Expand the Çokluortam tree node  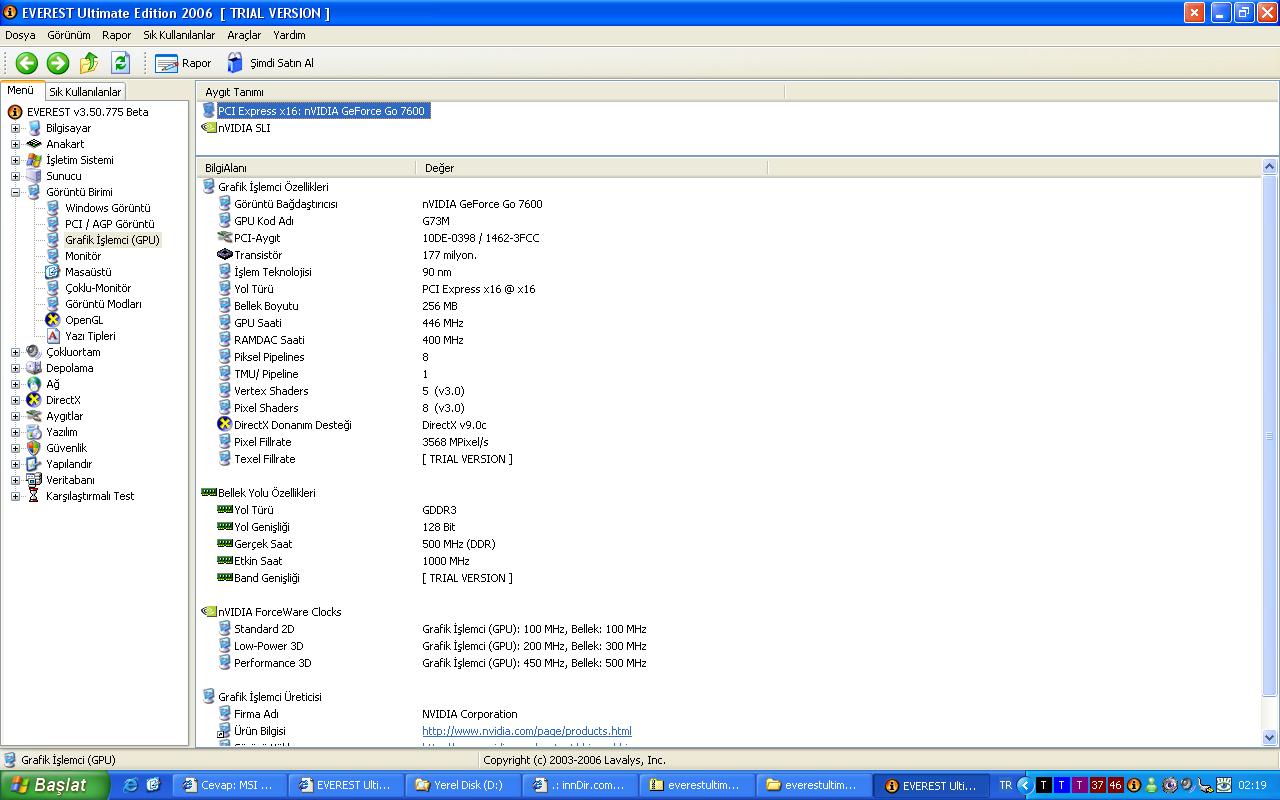coord(15,352)
